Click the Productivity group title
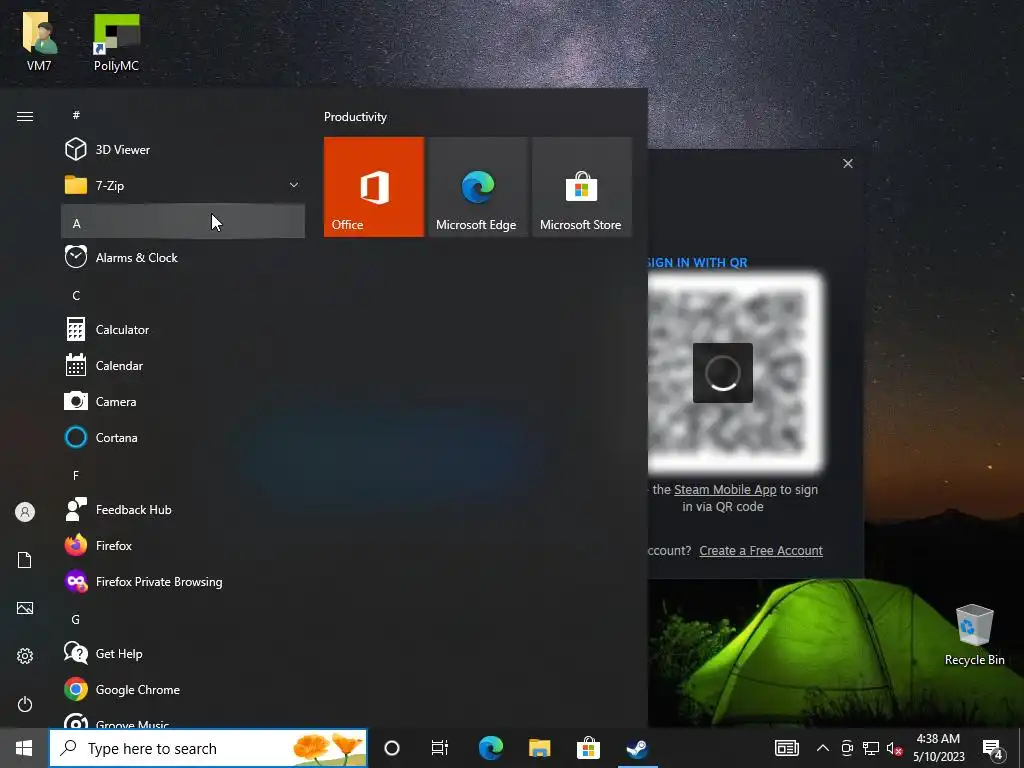This screenshot has height=768, width=1024. coord(355,117)
